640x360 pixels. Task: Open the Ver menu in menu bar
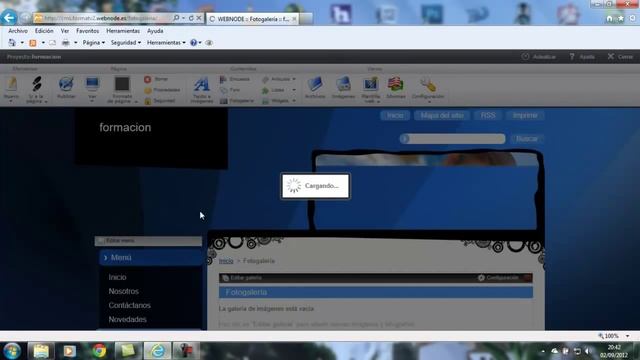pyautogui.click(x=65, y=31)
